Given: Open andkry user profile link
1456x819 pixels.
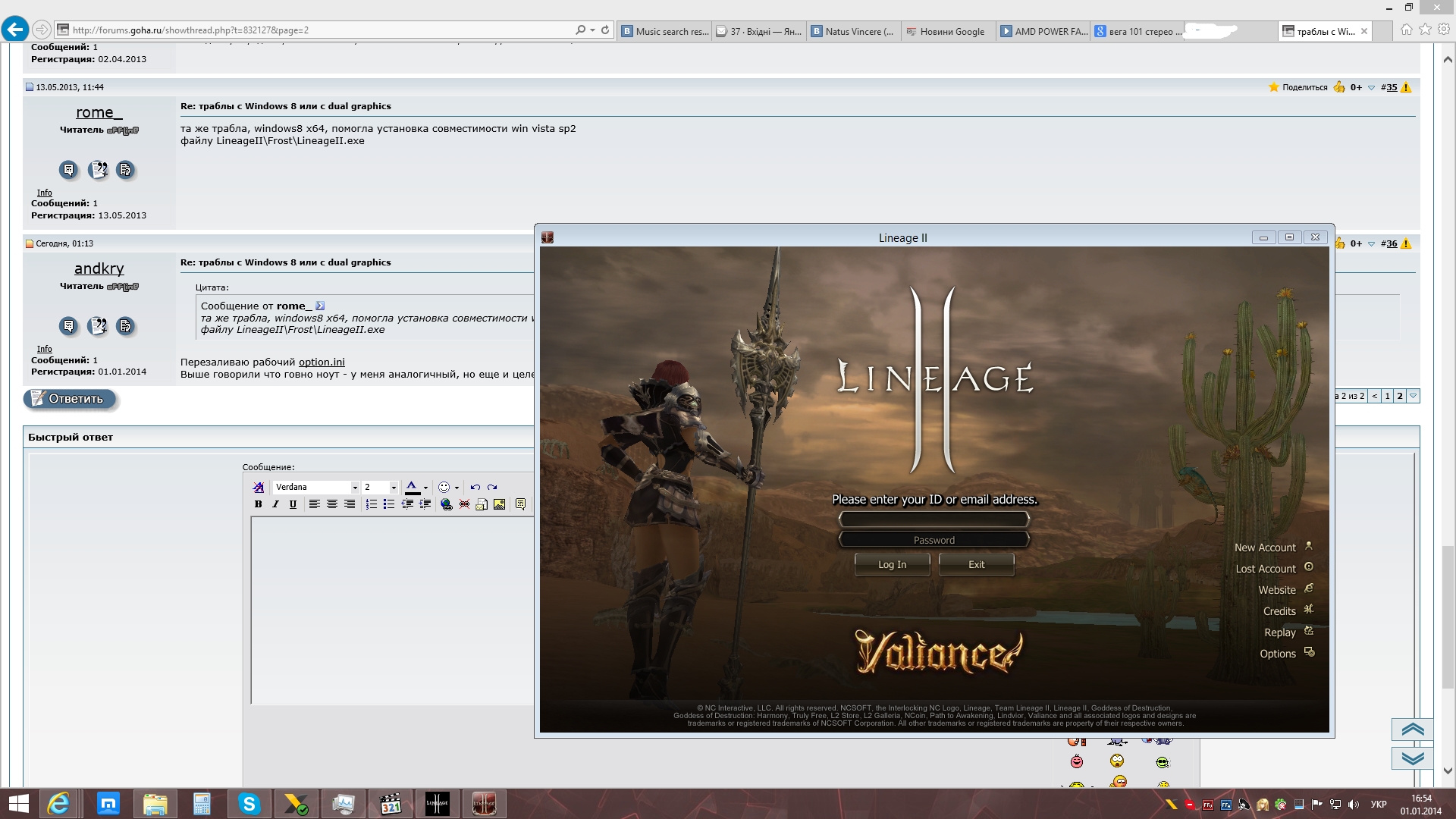Looking at the screenshot, I should [99, 268].
